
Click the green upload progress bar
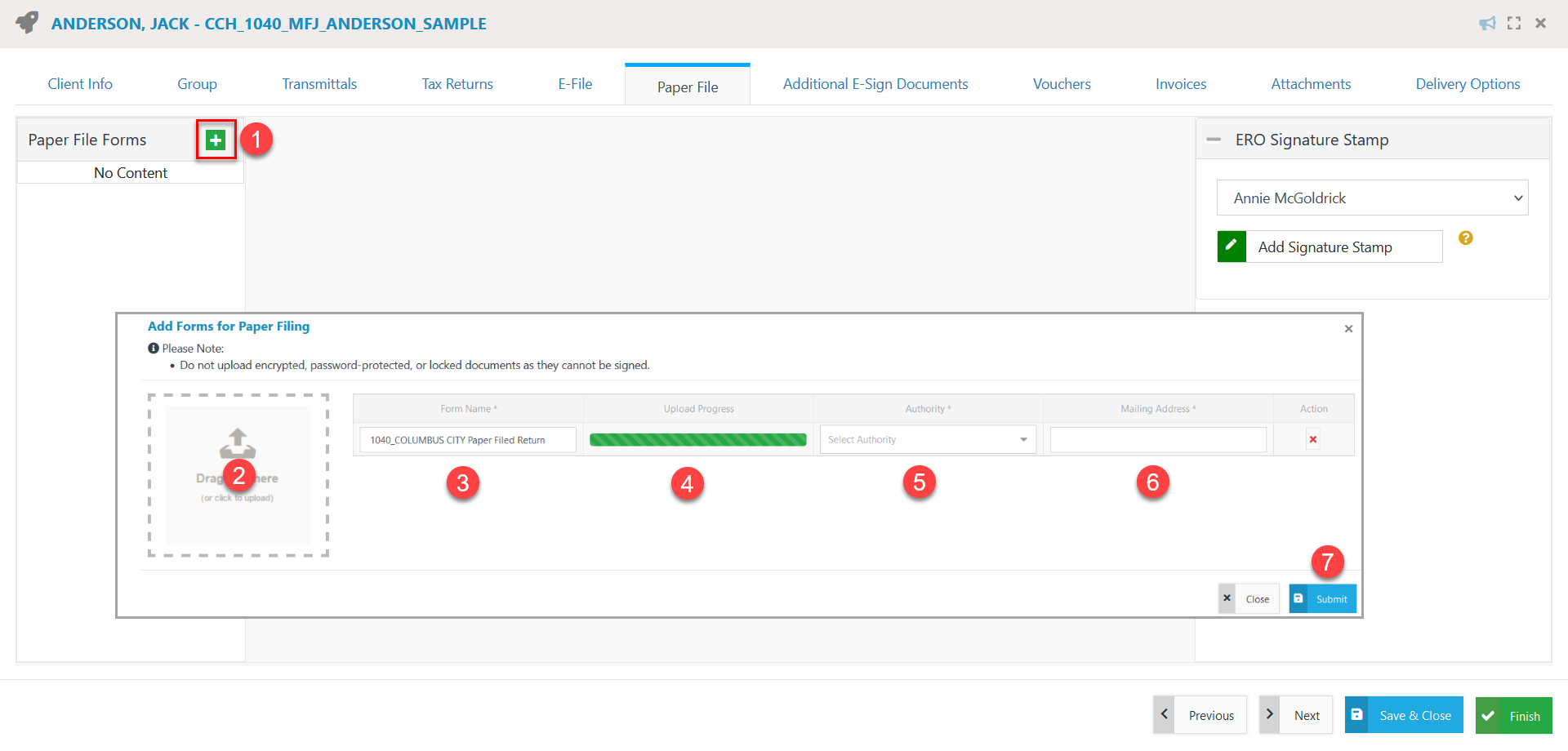[x=697, y=439]
